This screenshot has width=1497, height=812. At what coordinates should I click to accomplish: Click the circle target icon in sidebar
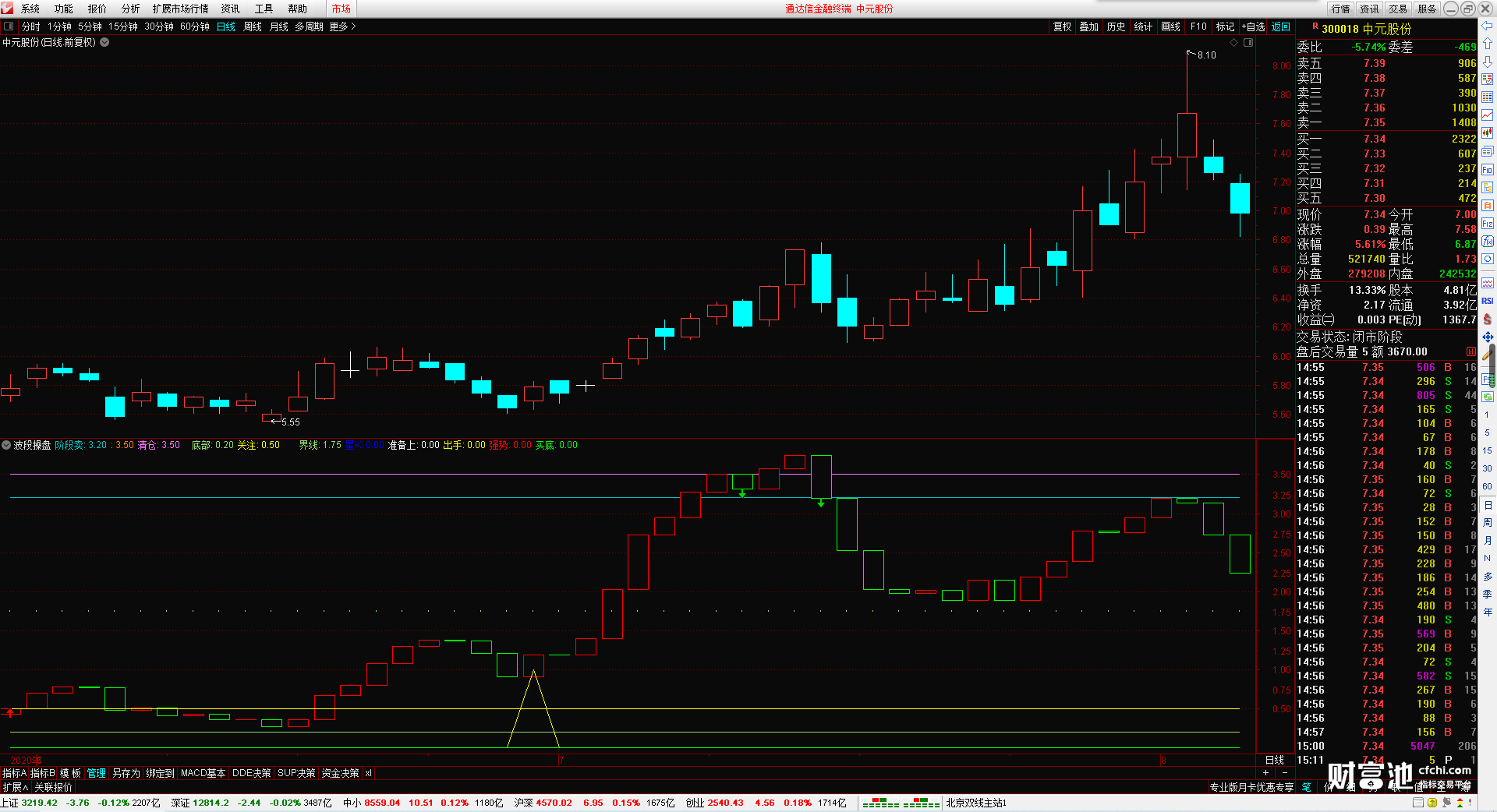[1488, 259]
